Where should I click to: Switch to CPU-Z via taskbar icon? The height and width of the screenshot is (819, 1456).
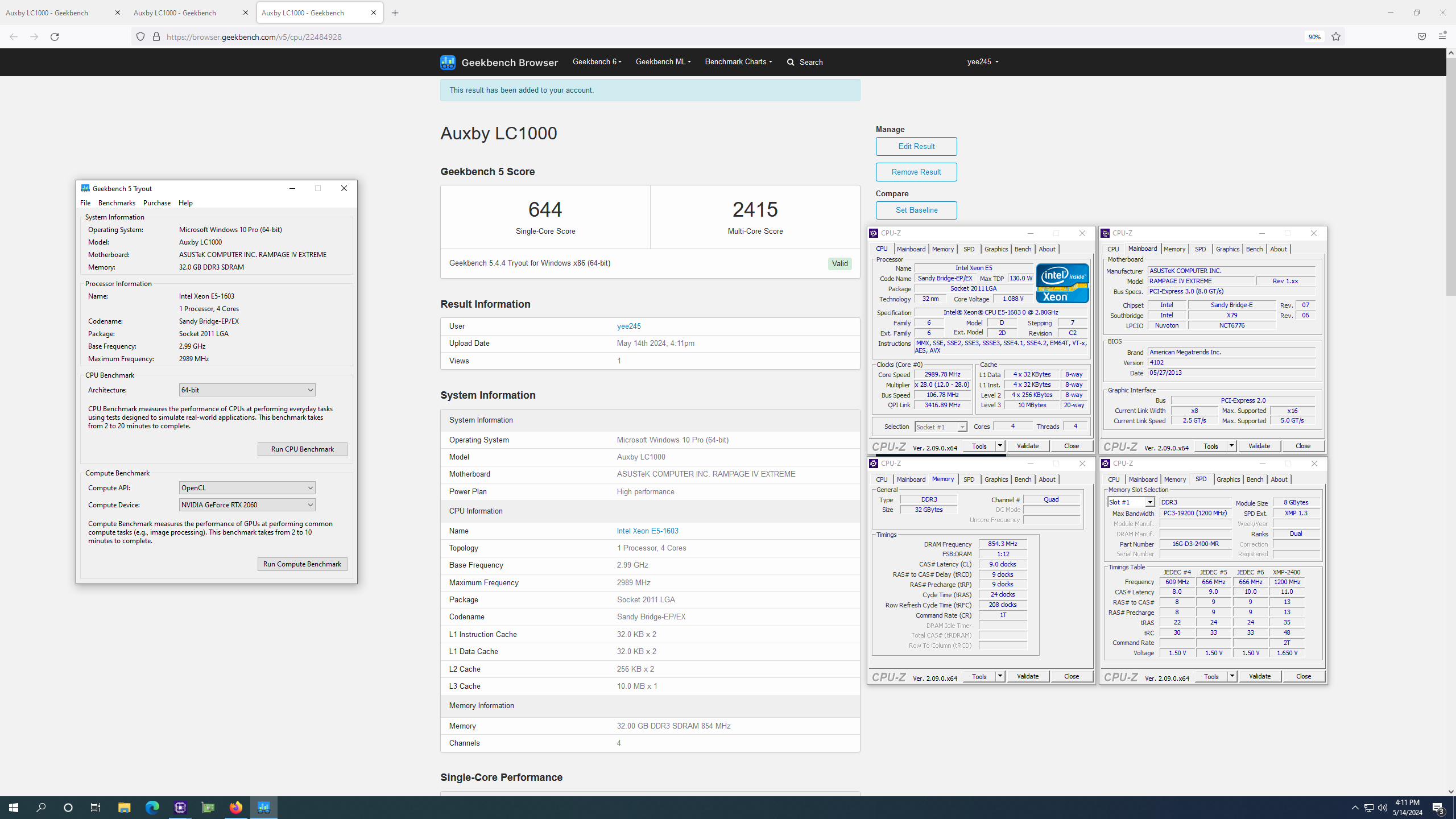click(x=180, y=808)
